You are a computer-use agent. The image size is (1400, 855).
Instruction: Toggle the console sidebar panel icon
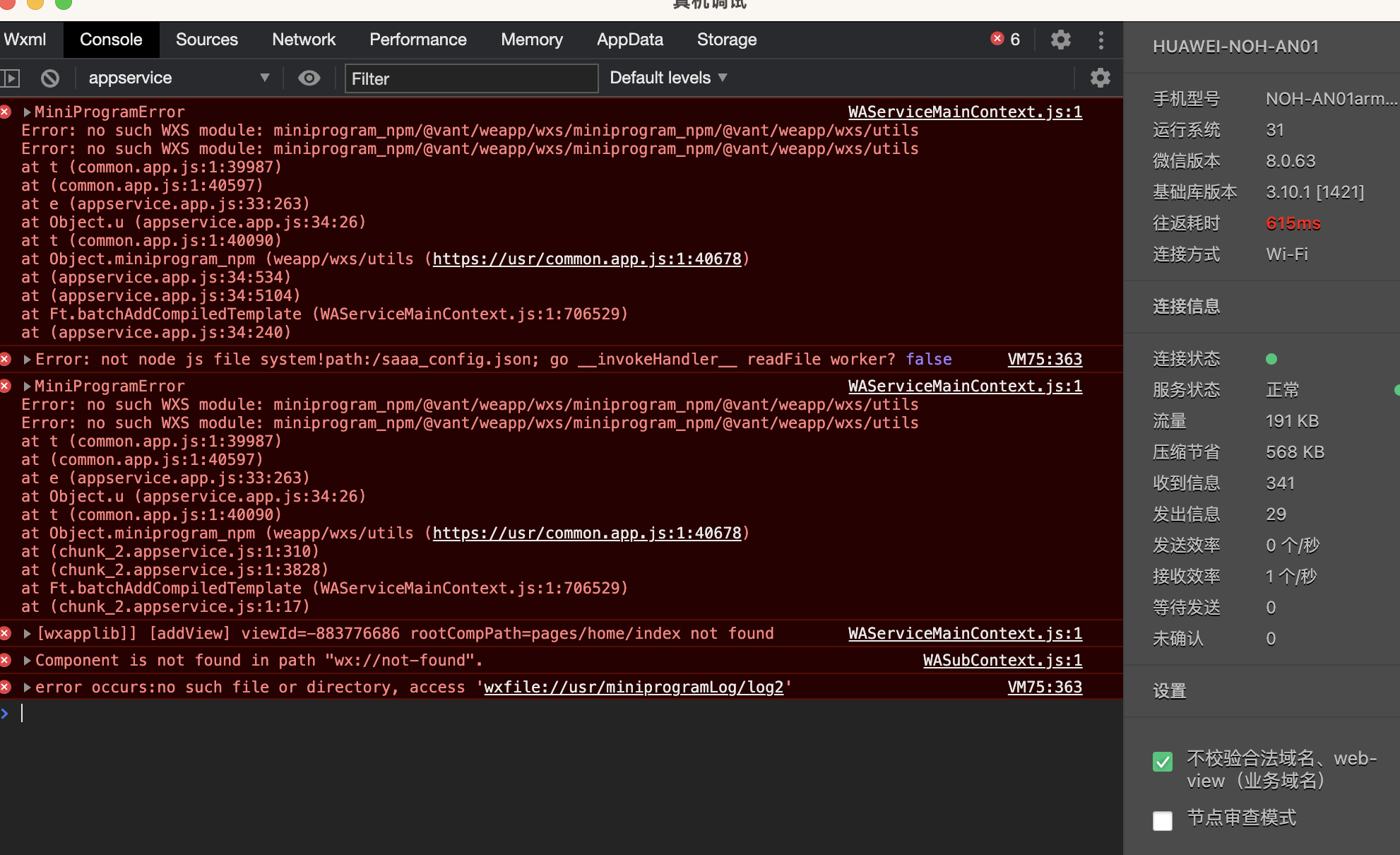[x=10, y=78]
